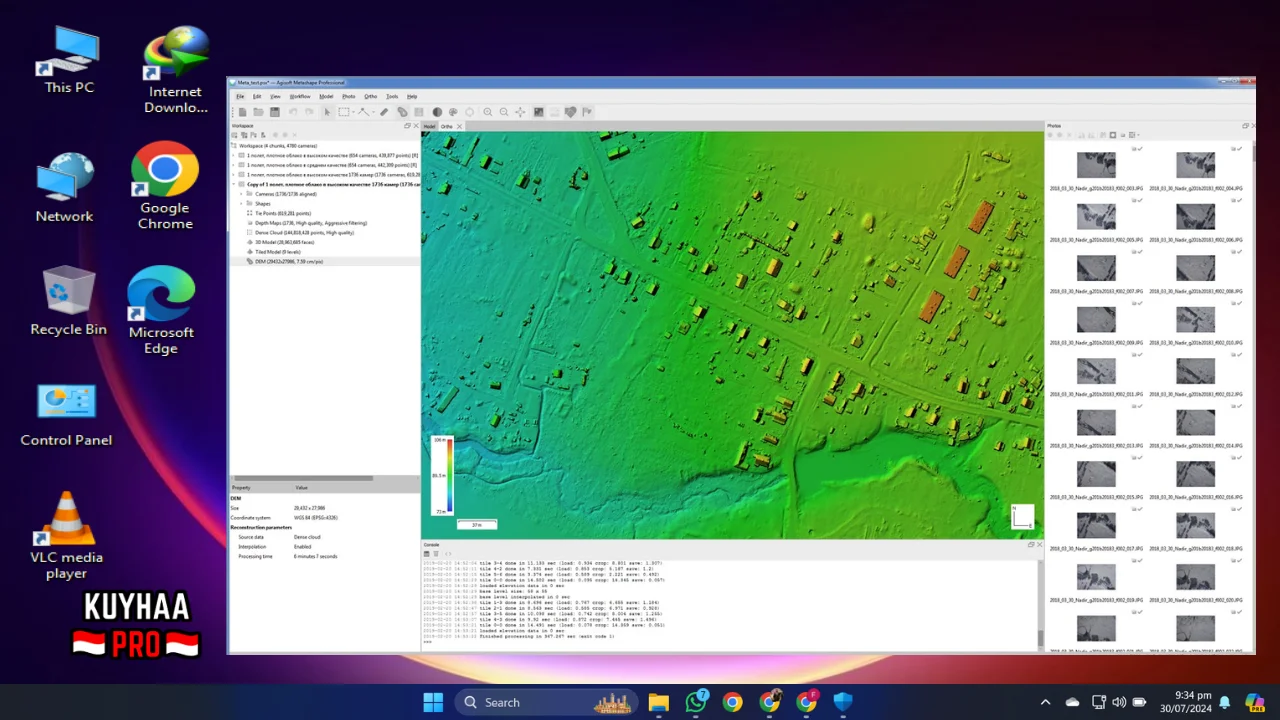Click the half-filled circle hillshading icon

click(x=437, y=112)
